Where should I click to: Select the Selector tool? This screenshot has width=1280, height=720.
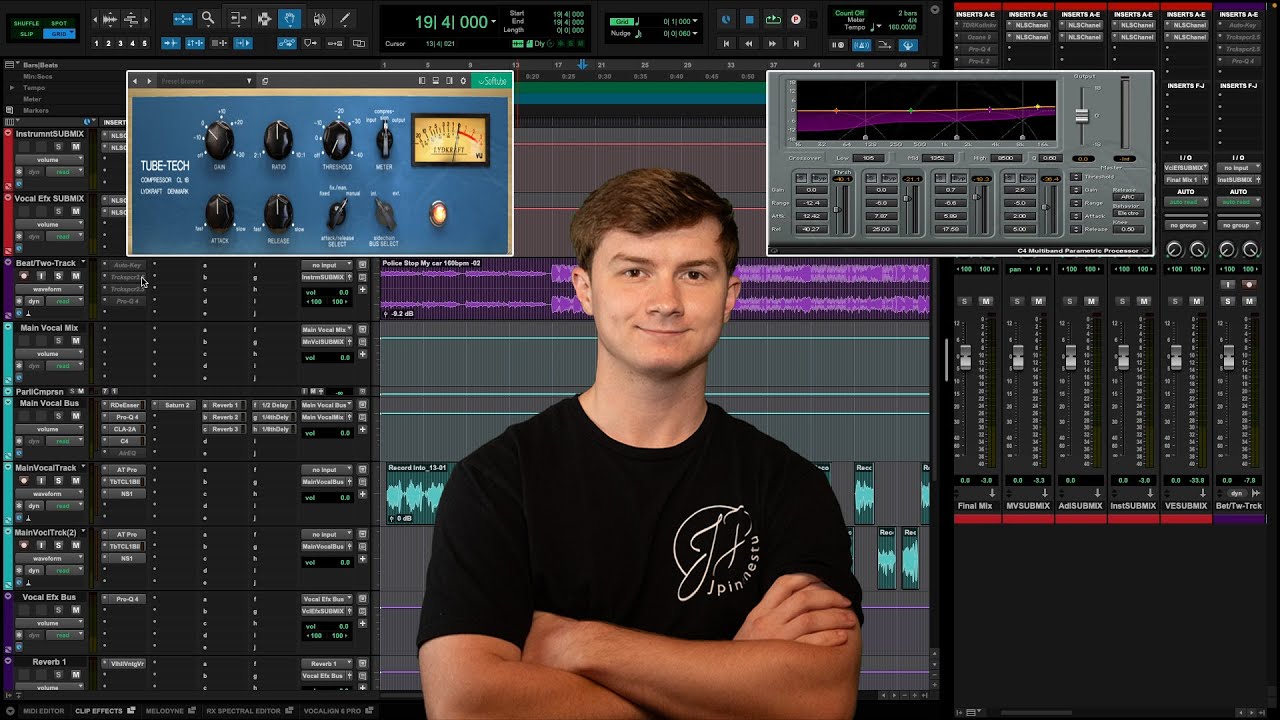[264, 19]
